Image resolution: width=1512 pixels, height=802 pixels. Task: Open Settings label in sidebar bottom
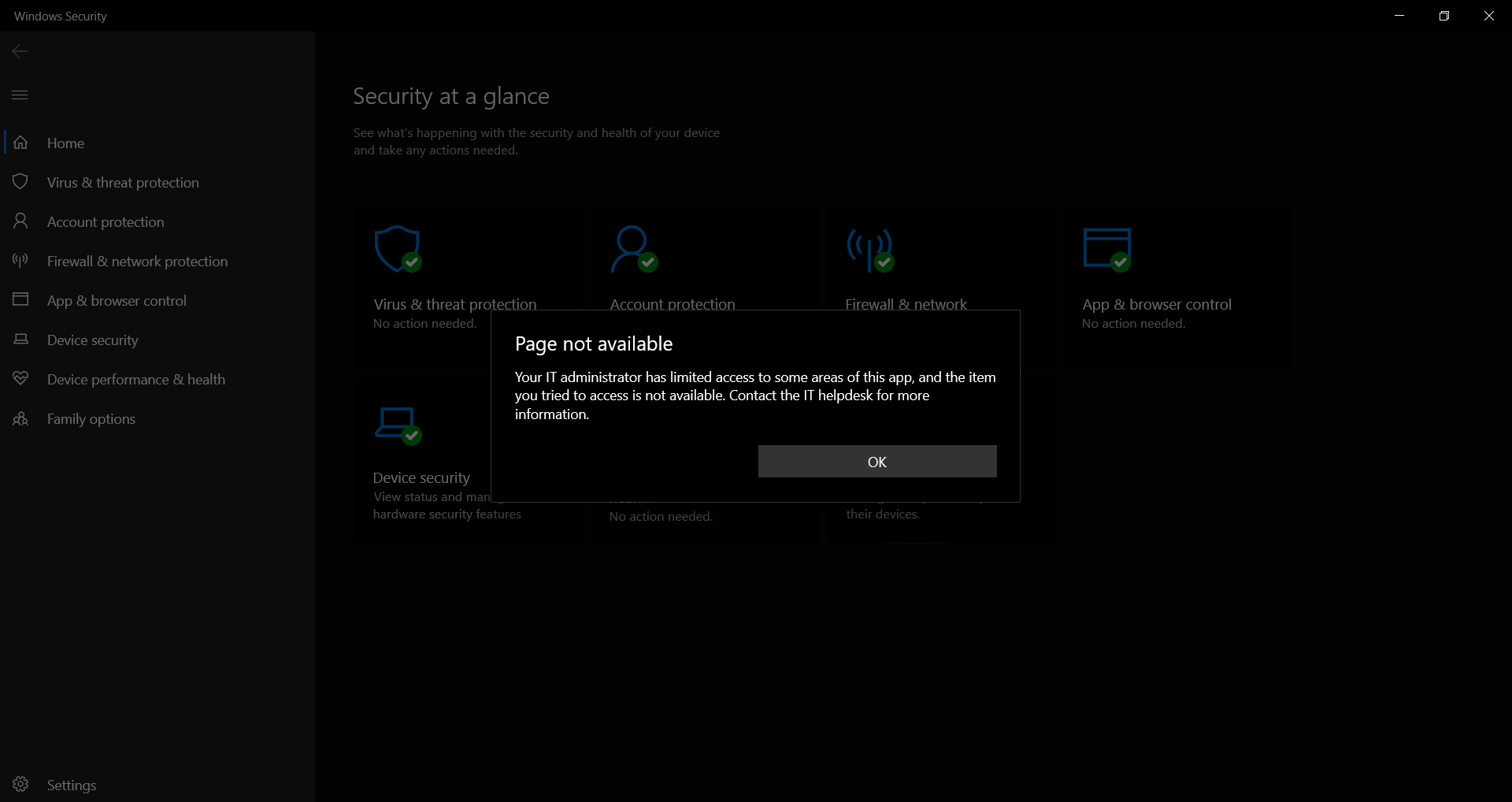point(72,785)
